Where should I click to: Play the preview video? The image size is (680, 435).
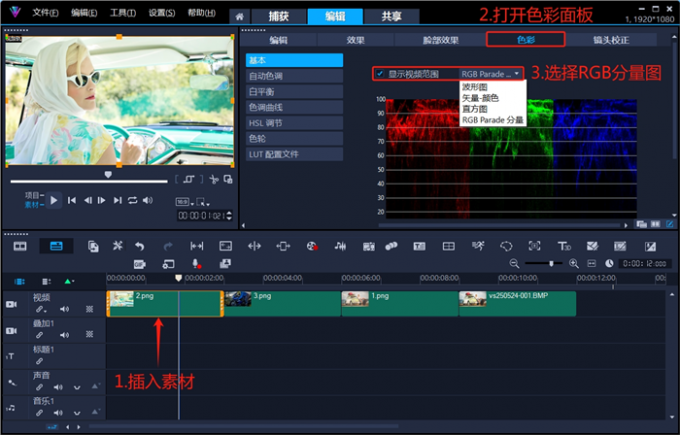(54, 200)
